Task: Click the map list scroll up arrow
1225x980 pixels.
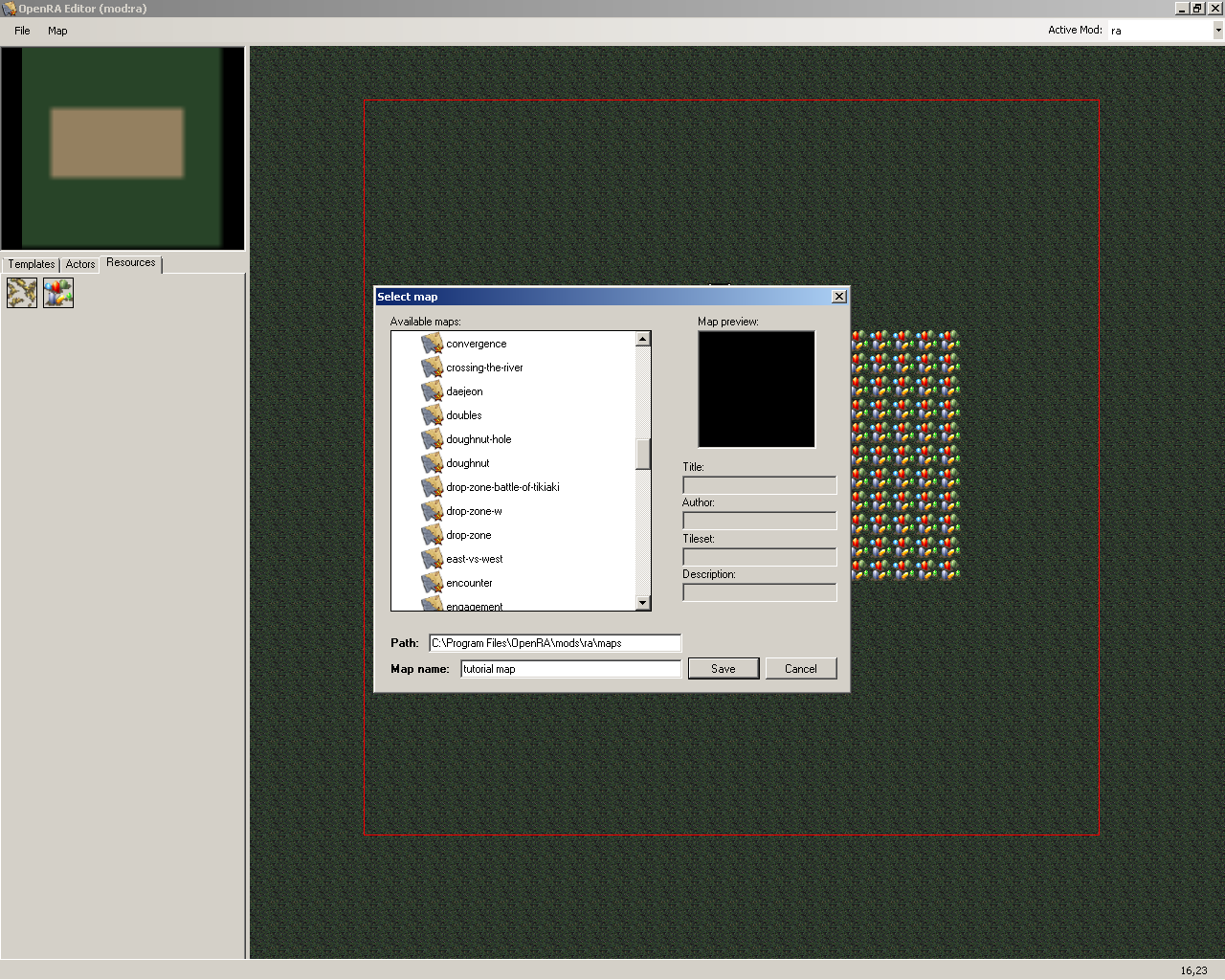Action: point(643,339)
